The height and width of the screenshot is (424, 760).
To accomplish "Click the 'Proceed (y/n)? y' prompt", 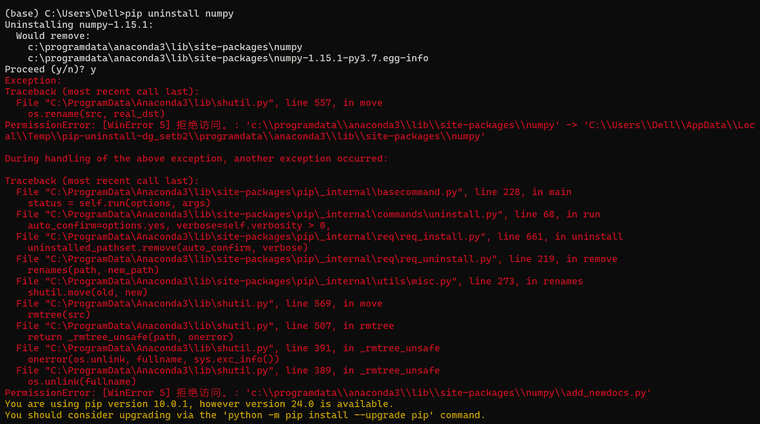I will 50,69.
